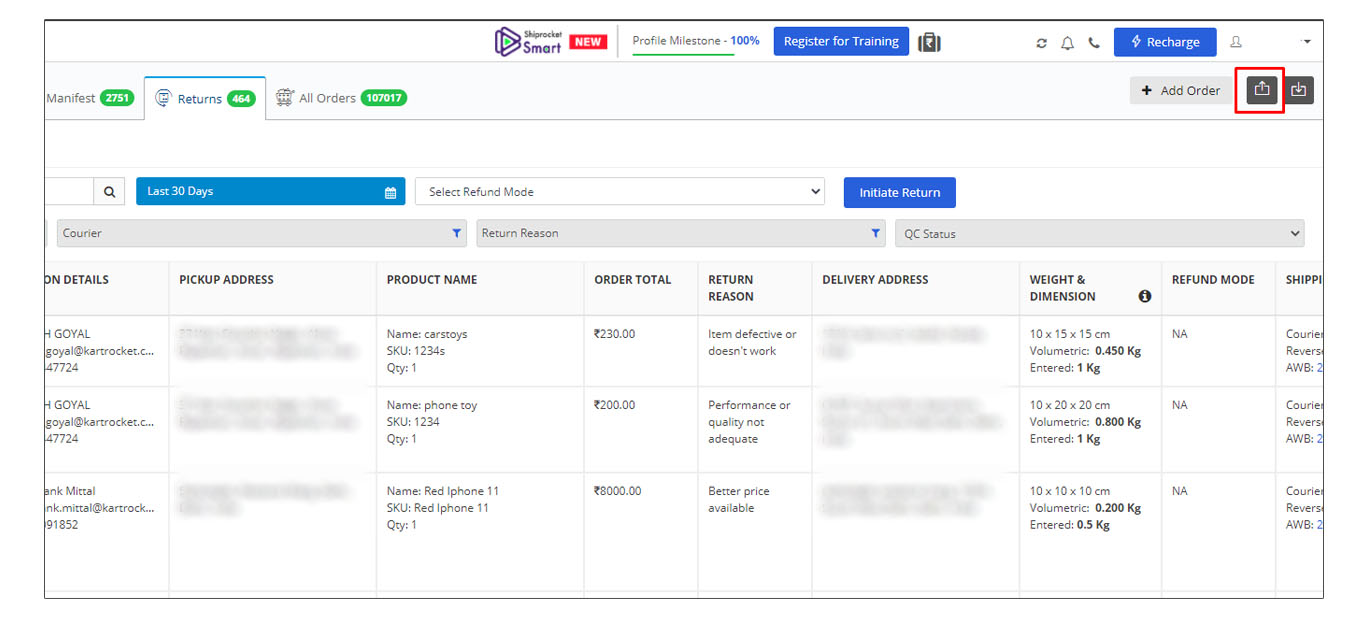Expand the Select Refund Mode dropdown
1368x618 pixels.
point(620,192)
